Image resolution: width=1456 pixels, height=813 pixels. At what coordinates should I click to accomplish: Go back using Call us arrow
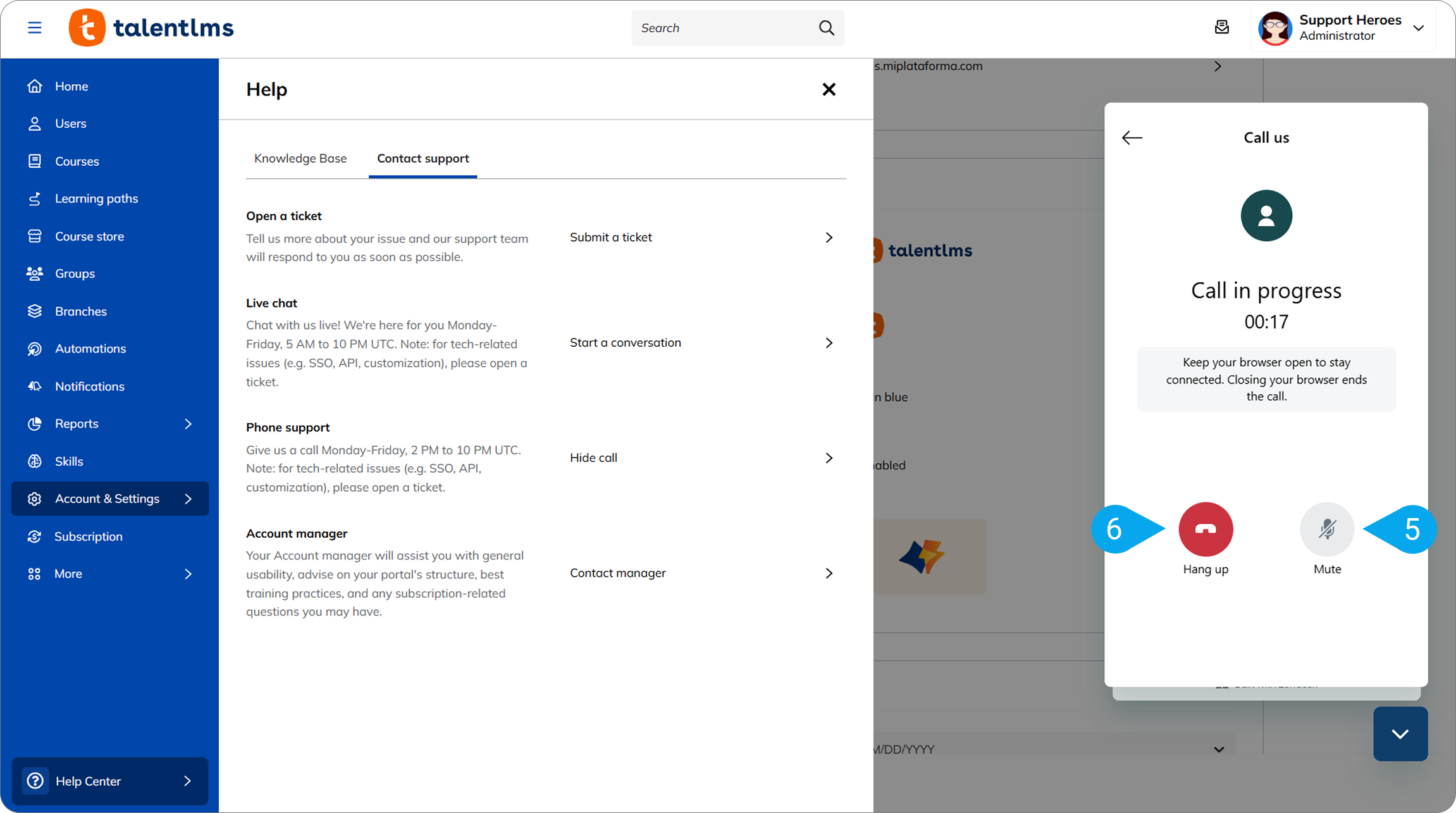point(1132,137)
